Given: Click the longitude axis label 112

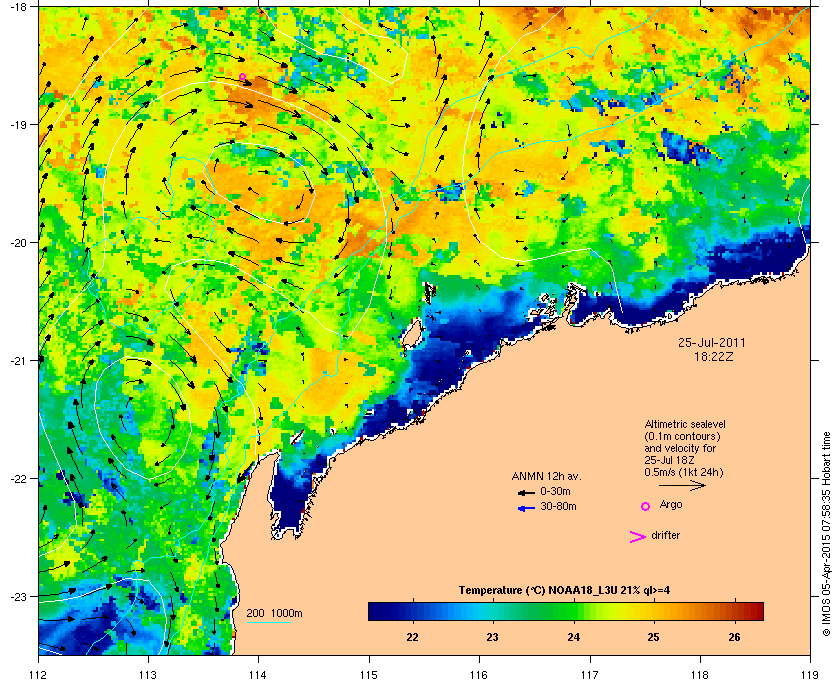Looking at the screenshot, I should click(39, 674).
